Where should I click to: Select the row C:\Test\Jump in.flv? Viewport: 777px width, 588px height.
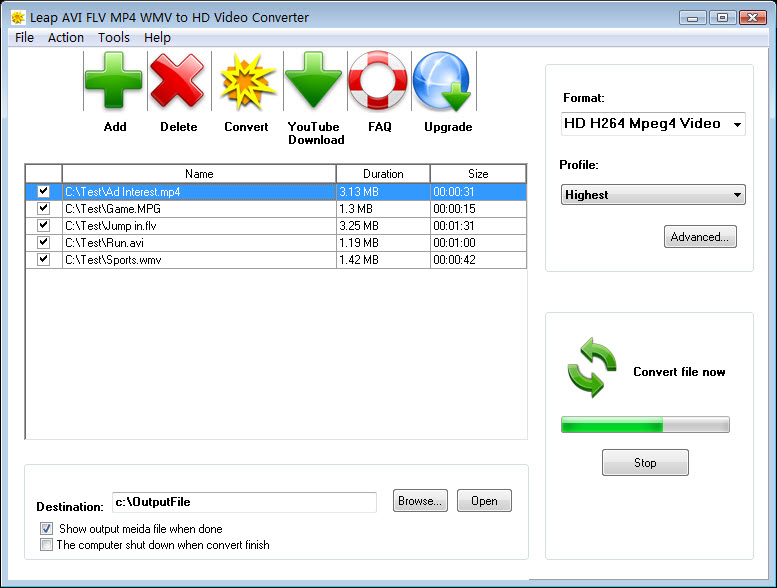276,226
